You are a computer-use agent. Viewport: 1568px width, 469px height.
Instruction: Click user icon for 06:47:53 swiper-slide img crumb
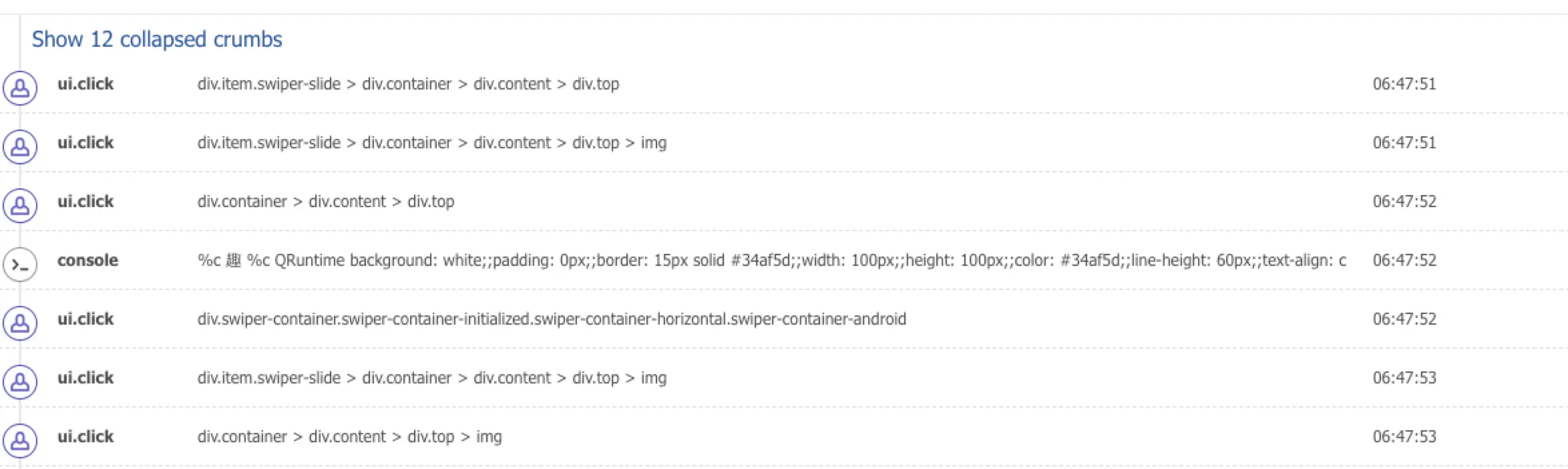coord(20,382)
